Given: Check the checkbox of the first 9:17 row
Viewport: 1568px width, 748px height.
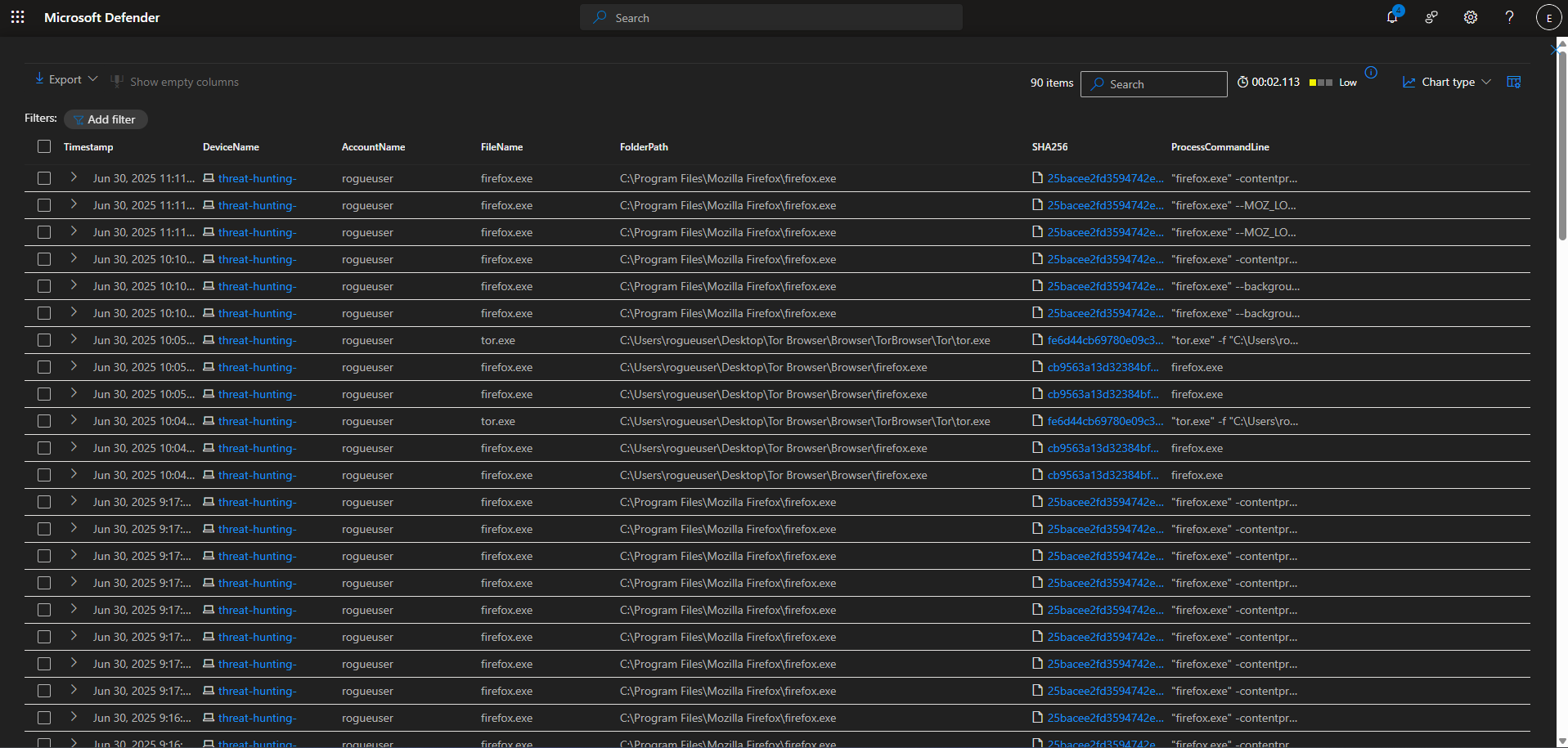Looking at the screenshot, I should (44, 502).
